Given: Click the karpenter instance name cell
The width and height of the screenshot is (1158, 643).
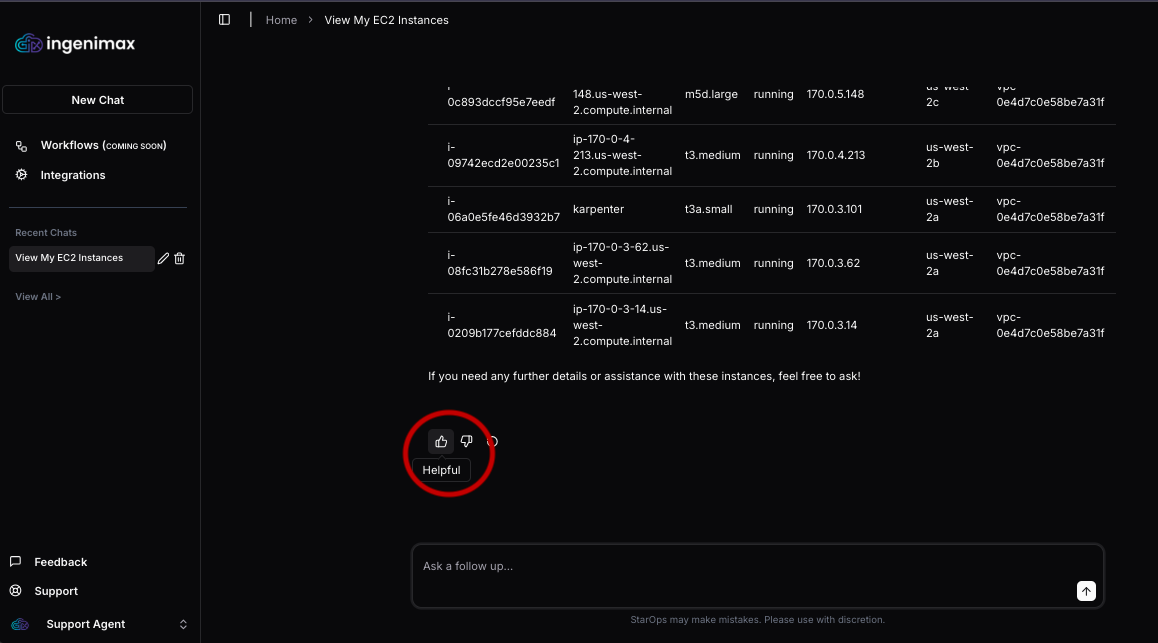Looking at the screenshot, I should point(598,210).
